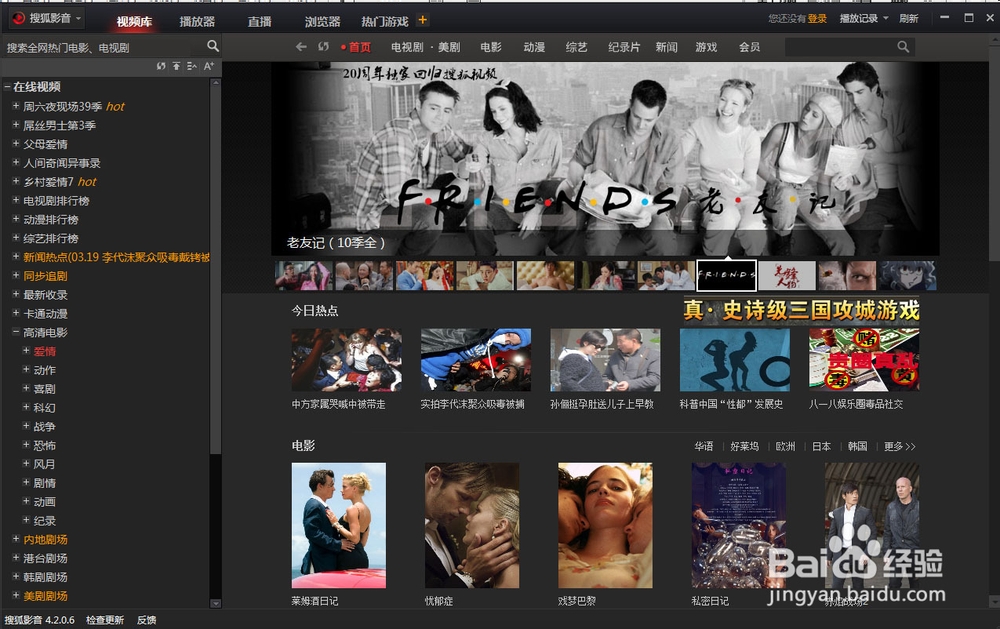This screenshot has height=629, width=1000.
Task: Open the 纪录片 category
Action: tap(624, 47)
